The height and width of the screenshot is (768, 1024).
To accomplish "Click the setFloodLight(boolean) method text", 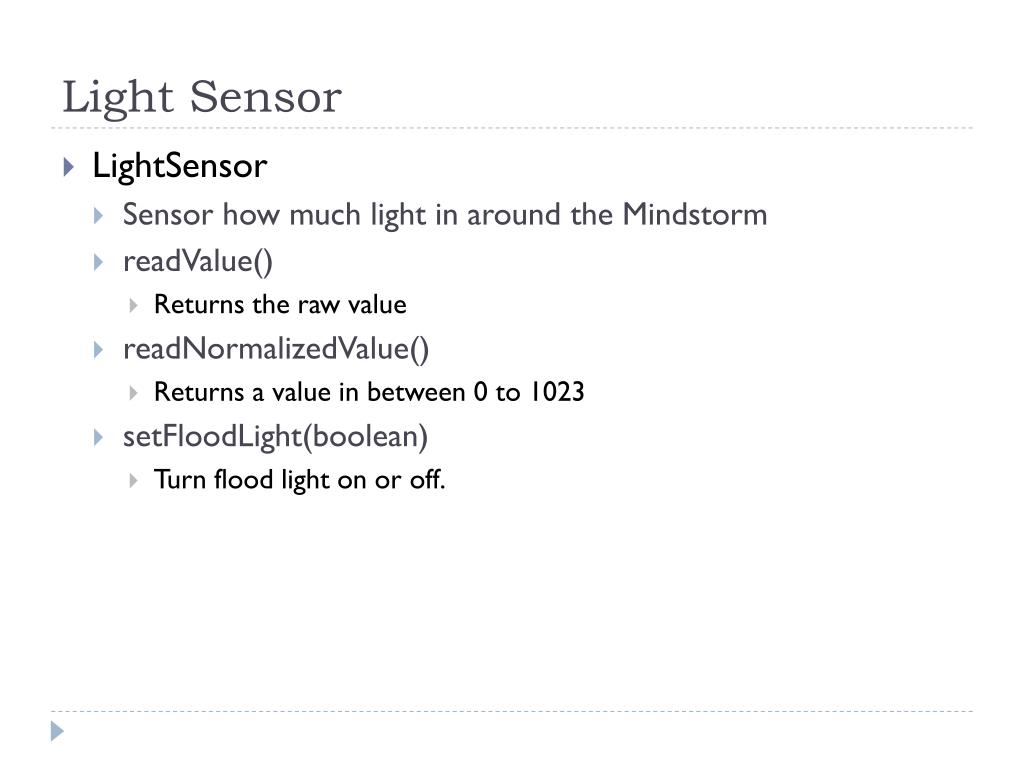I will click(276, 437).
